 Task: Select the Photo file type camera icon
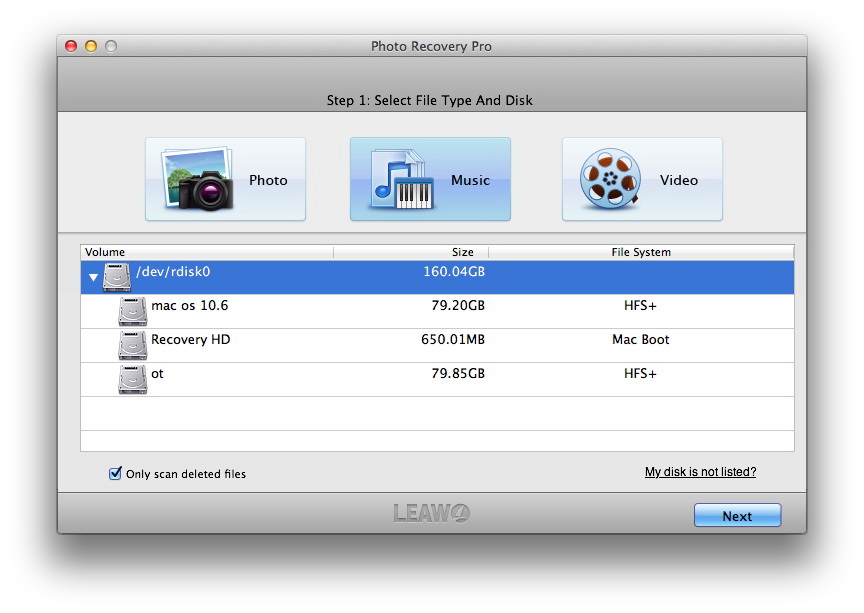(197, 180)
